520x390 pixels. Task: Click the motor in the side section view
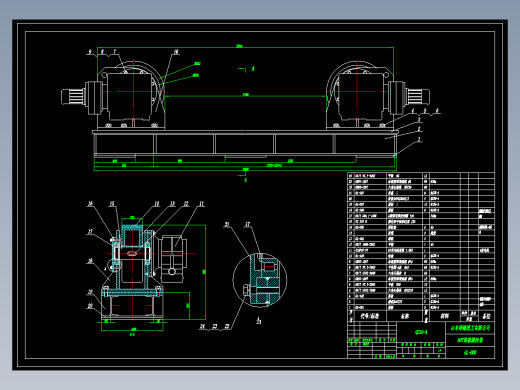173,259
